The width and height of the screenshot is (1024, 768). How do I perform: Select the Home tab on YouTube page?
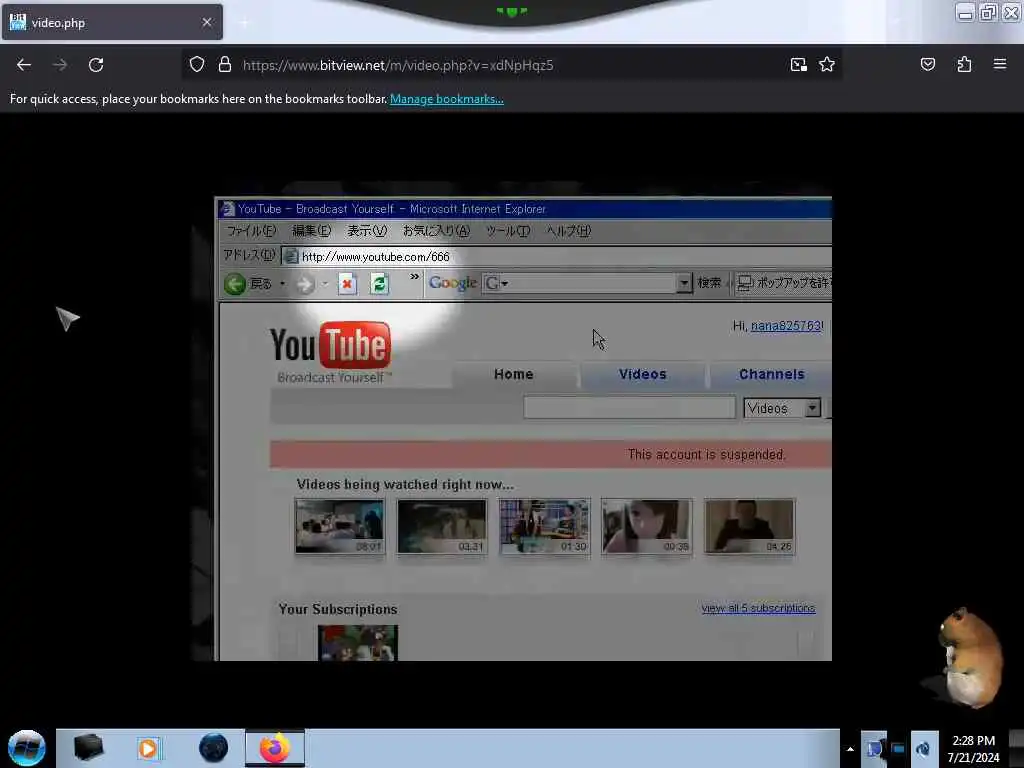[x=514, y=375]
